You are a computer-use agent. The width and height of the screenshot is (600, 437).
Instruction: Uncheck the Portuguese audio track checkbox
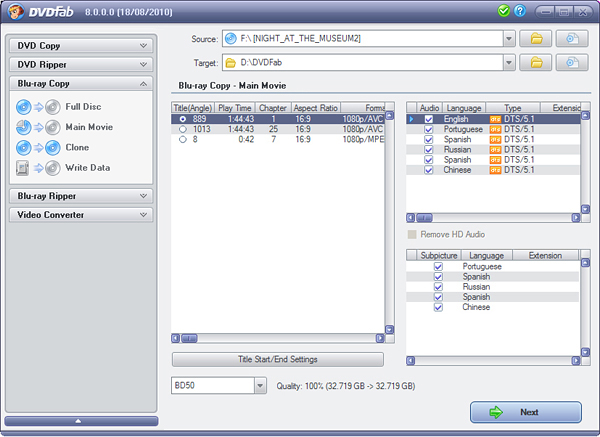point(429,129)
